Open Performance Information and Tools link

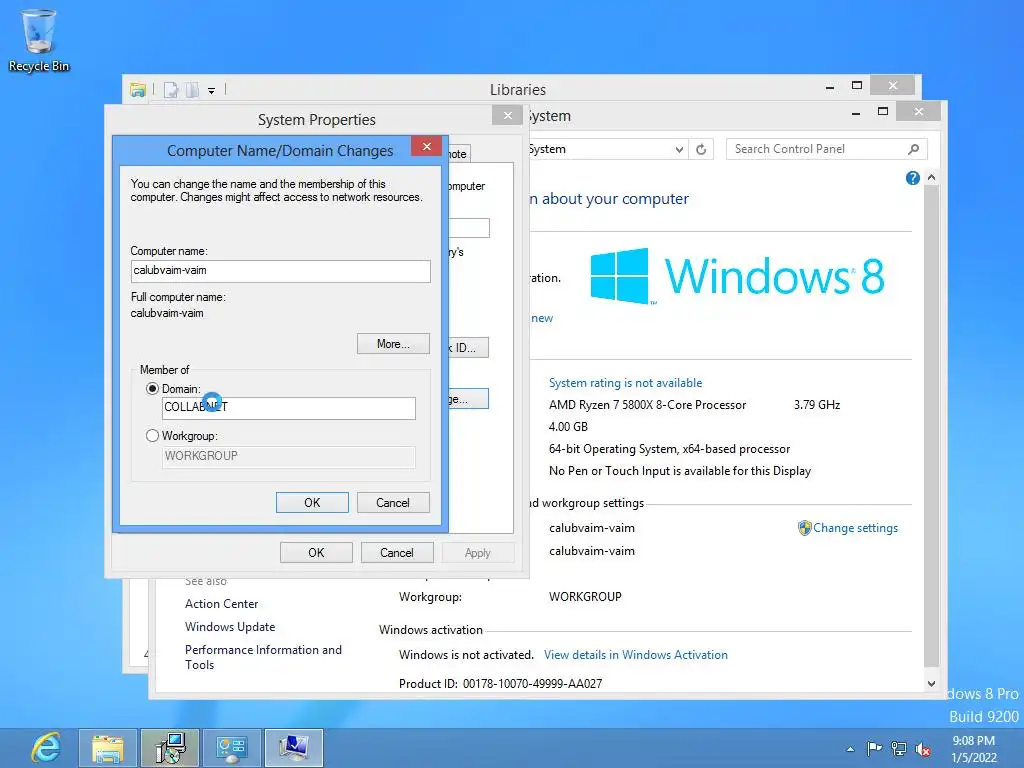pos(263,657)
